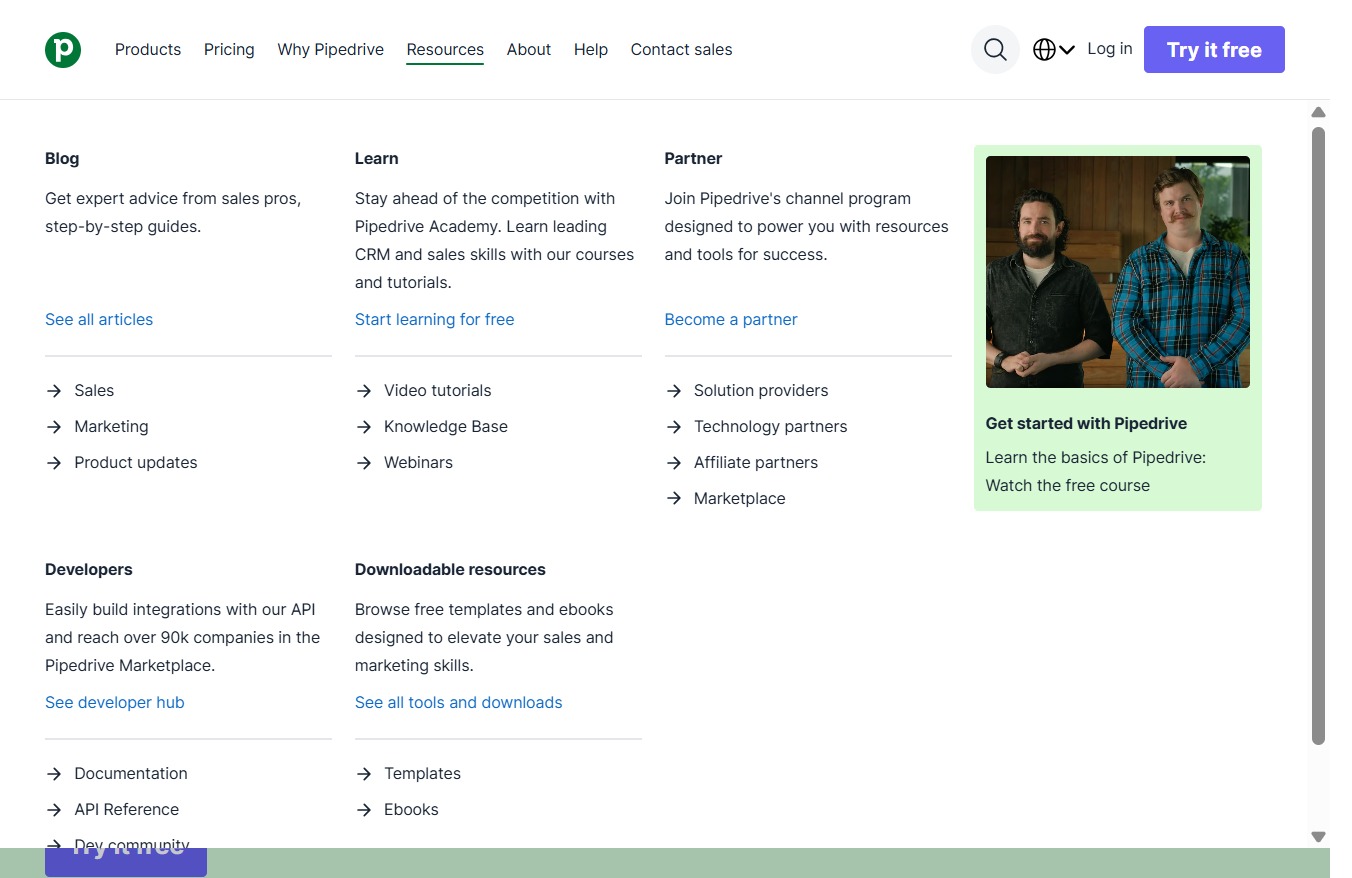
Task: Click the Developers section heading
Action: [x=89, y=570]
